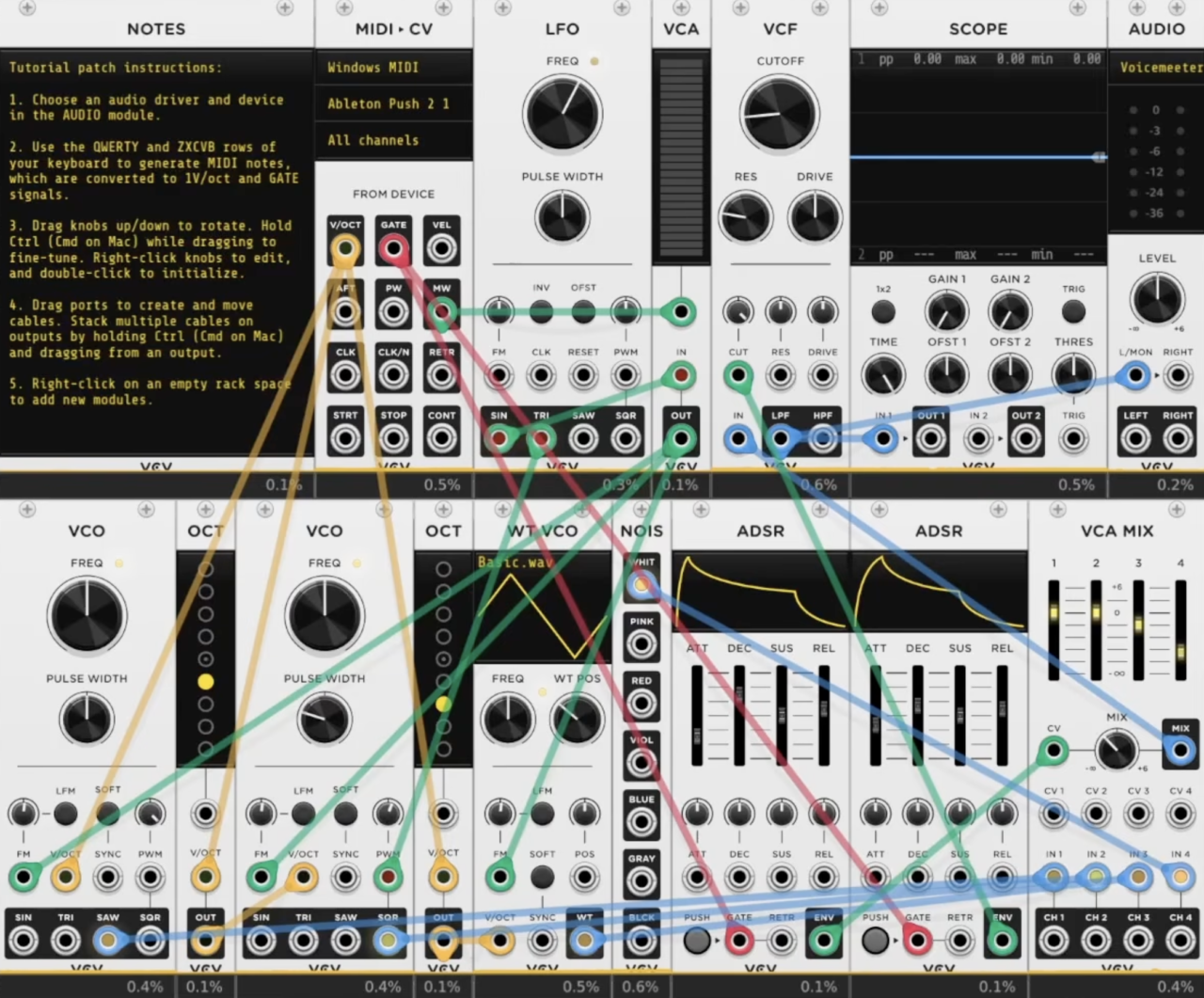Toggle the SOFT button on the left VCO module
Viewport: 1204px width, 998px height.
(x=108, y=813)
